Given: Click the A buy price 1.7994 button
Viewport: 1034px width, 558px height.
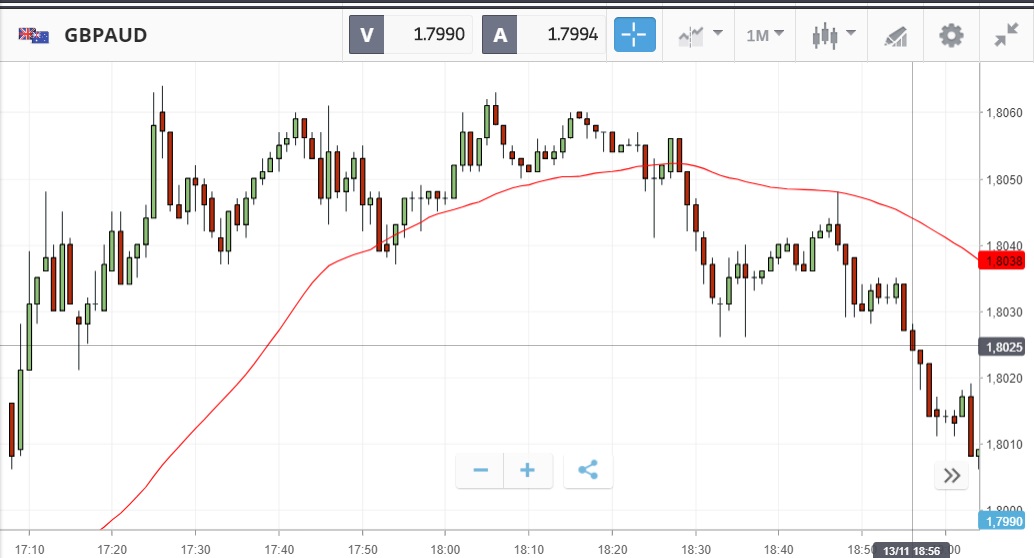Looking at the screenshot, I should (x=543, y=36).
